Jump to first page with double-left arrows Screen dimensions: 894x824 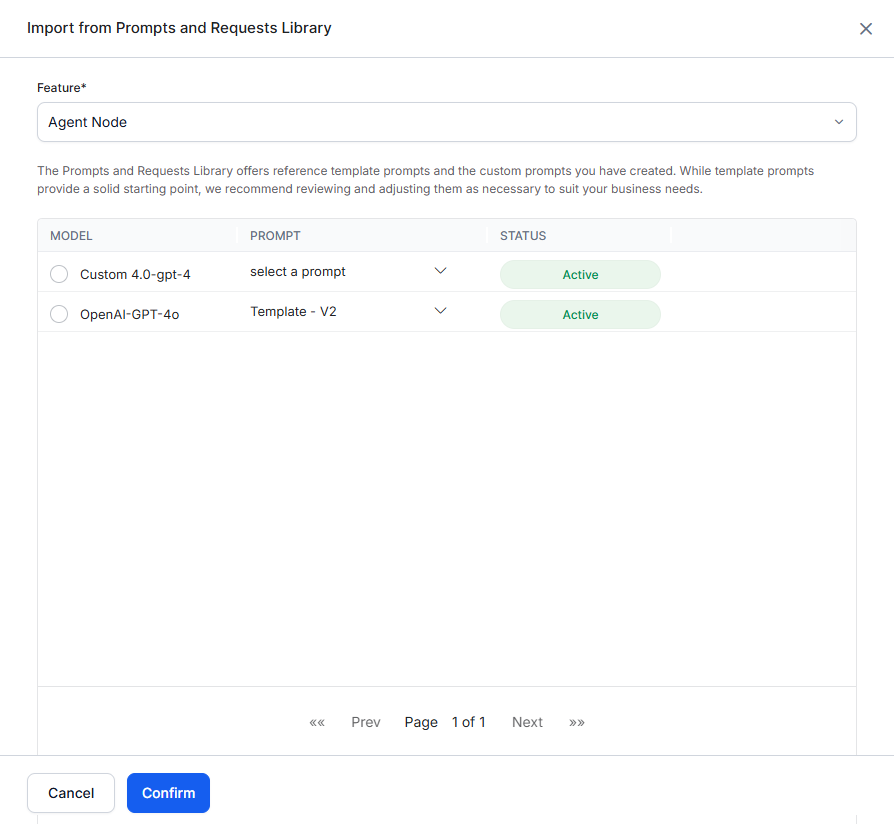(x=317, y=722)
